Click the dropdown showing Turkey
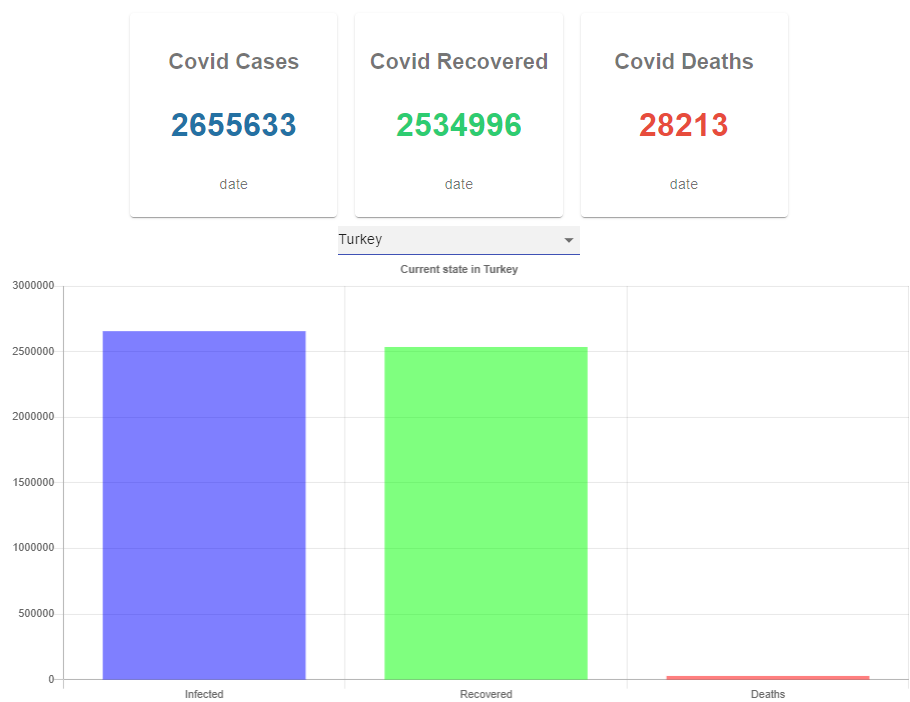The width and height of the screenshot is (910, 702). (x=459, y=240)
